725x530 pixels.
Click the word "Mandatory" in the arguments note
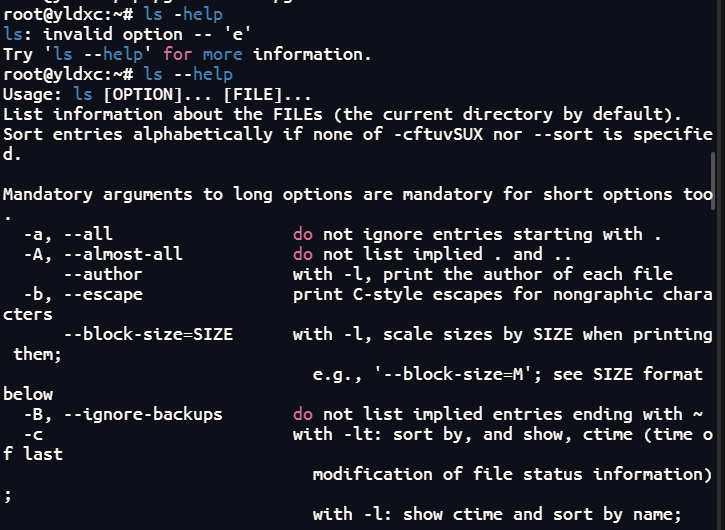coord(47,194)
